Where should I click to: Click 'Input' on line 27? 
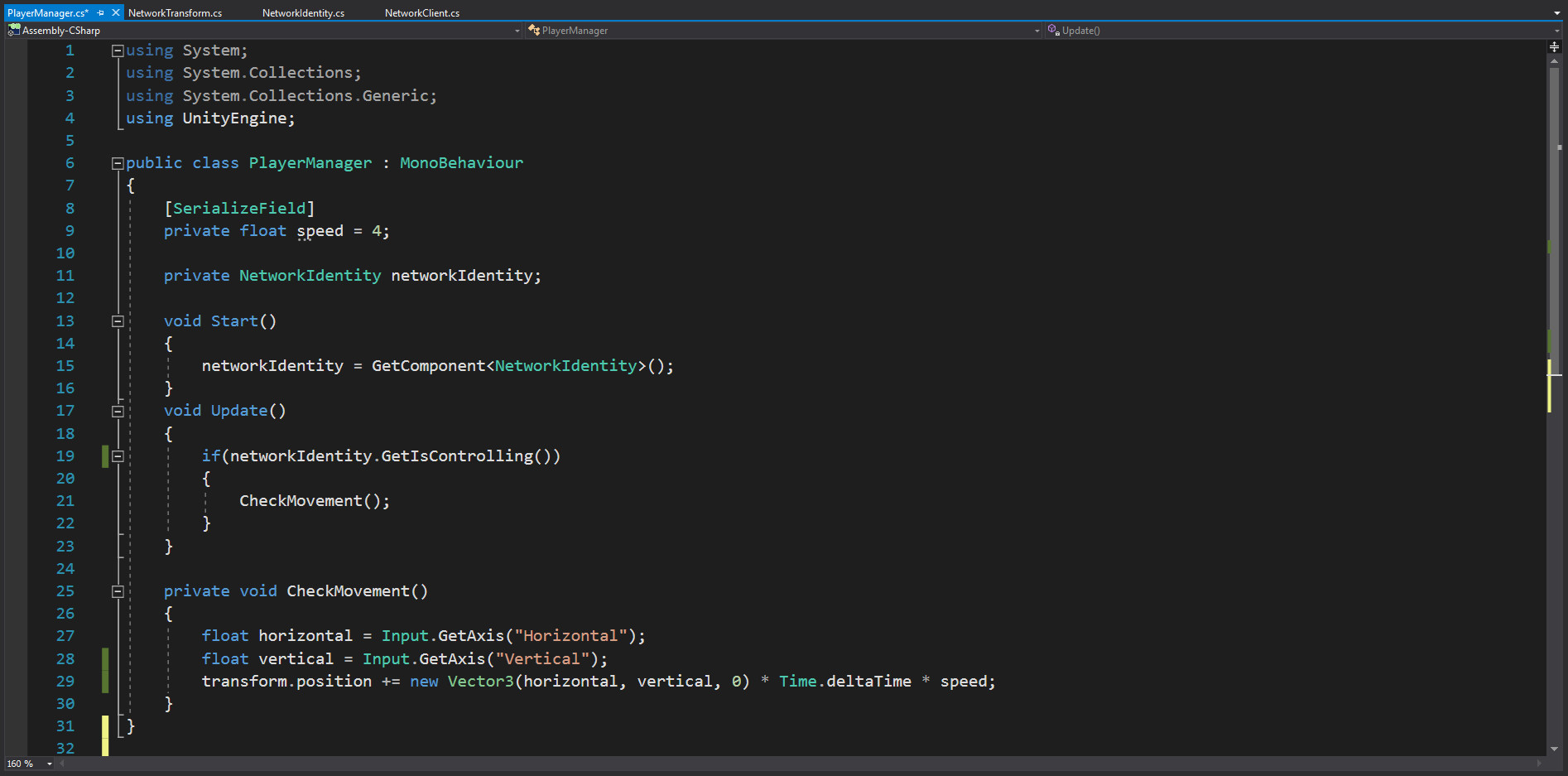click(x=405, y=636)
